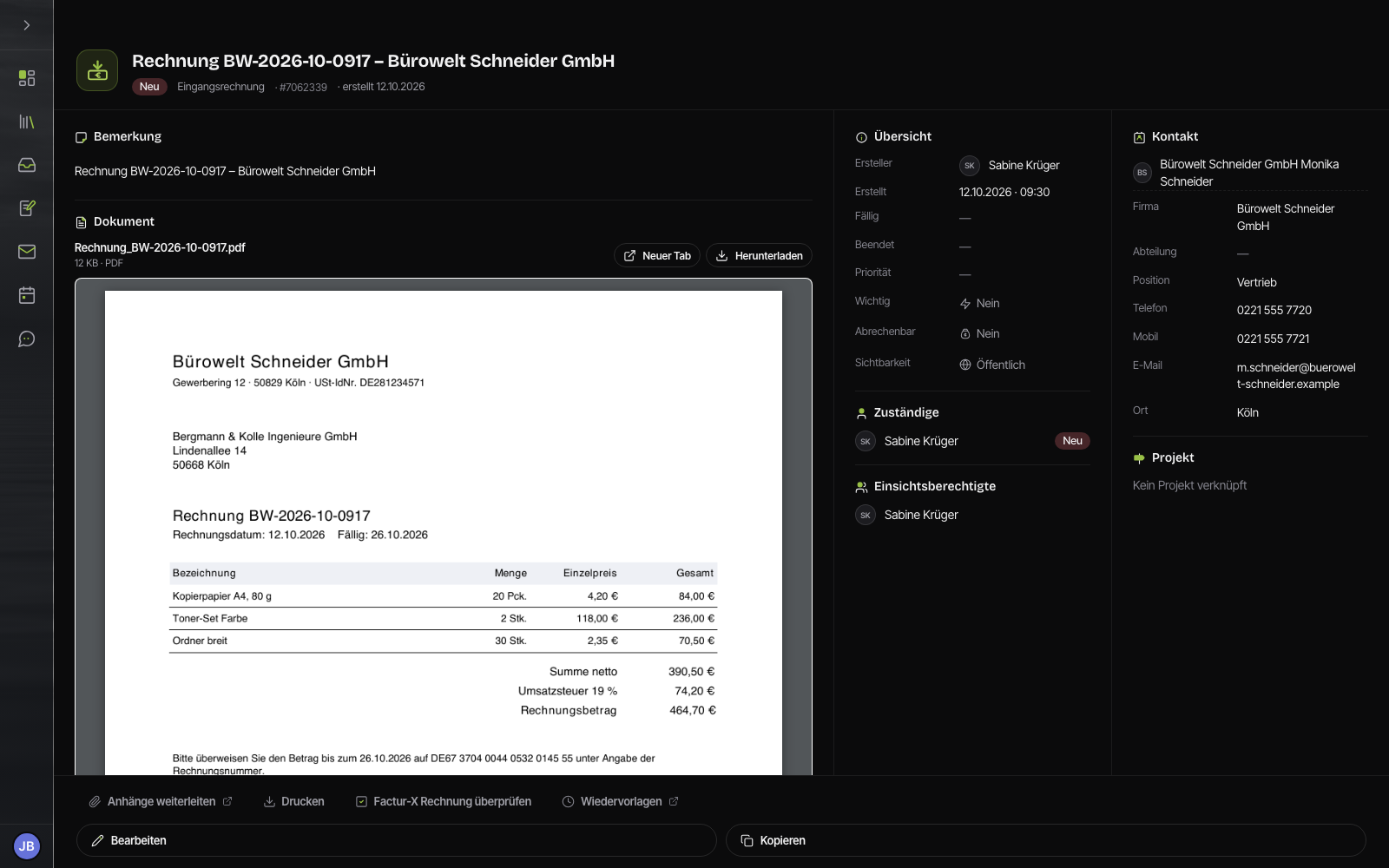Open the PDF in Neuer Tab
1389x868 pixels.
pyautogui.click(x=657, y=255)
